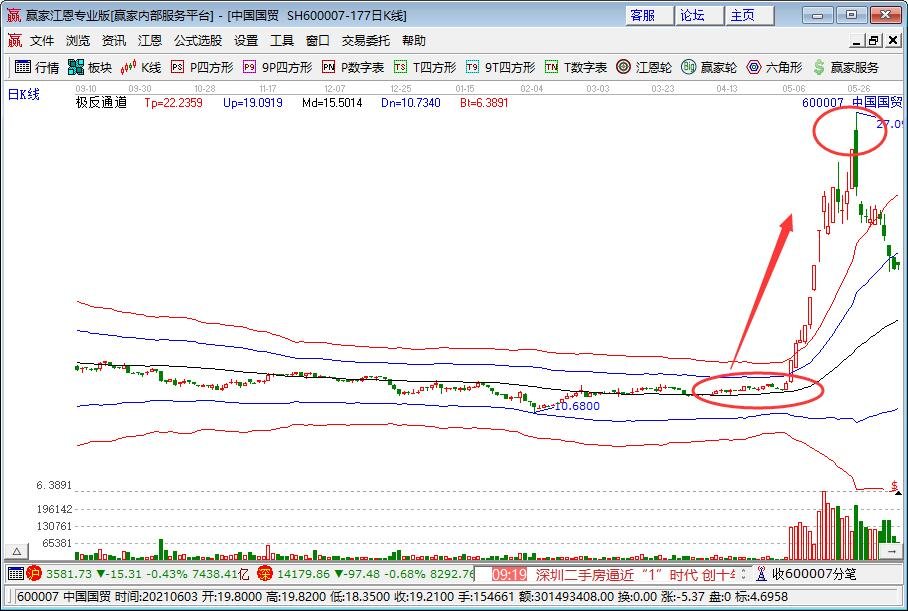Click the right arrow button beside volume pane
Viewport: 908px width, 611px height.
(x=891, y=552)
